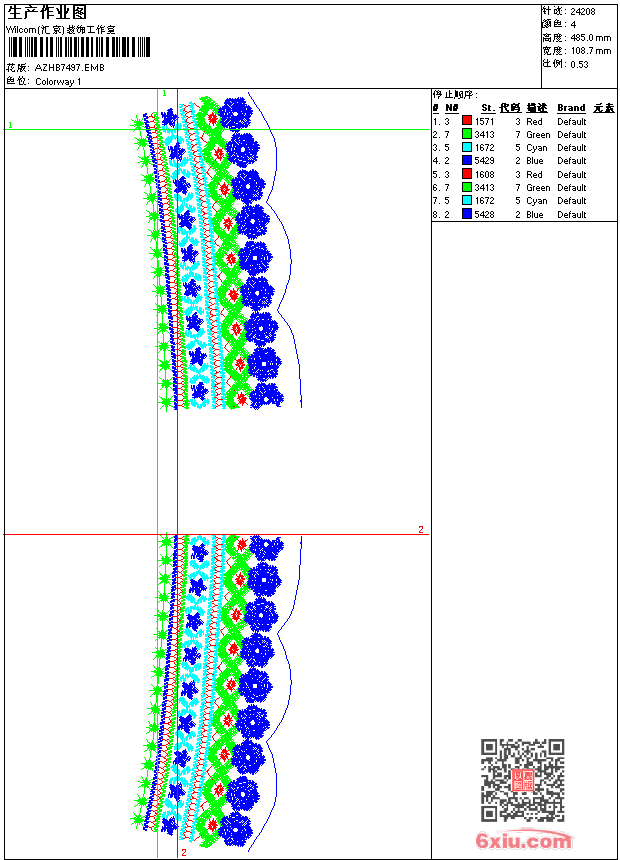Click the width value 108.7 mm
Image resolution: width=620 pixels, height=860 pixels.
coord(591,51)
